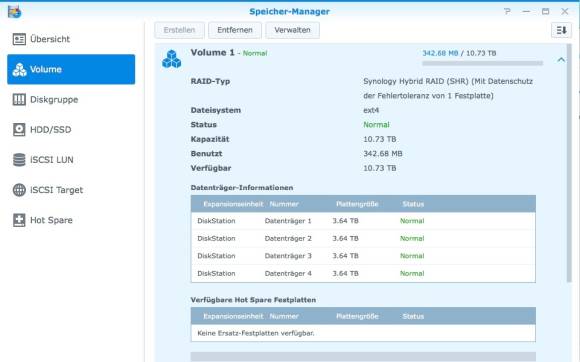This screenshot has height=362, width=580.
Task: Click the Synology Hybrid RAID (SHR) value
Action: coord(448,88)
